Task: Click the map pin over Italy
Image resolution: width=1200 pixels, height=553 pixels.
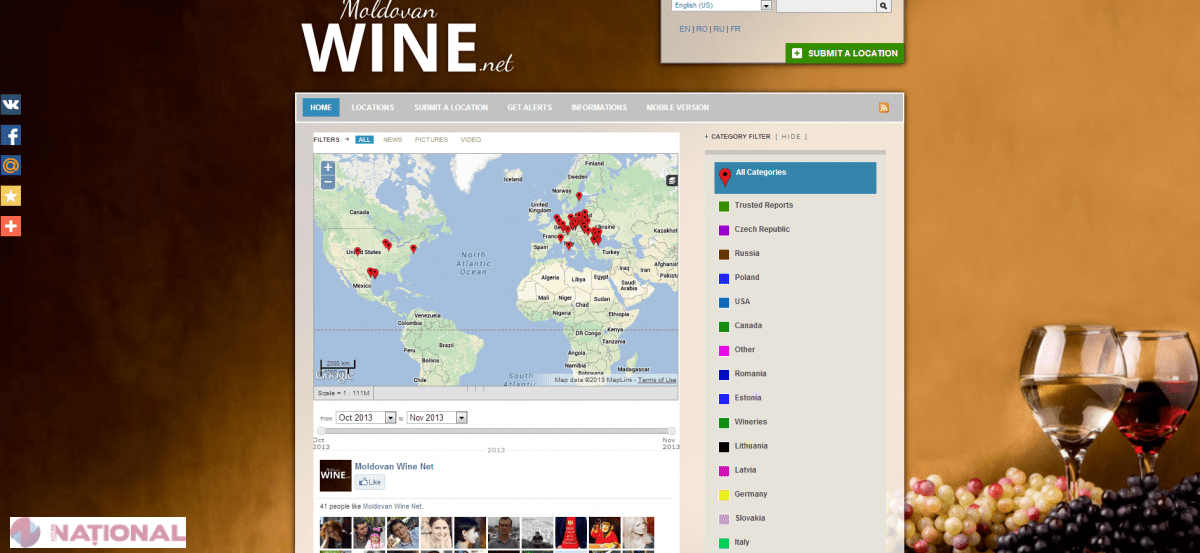Action: coord(569,245)
